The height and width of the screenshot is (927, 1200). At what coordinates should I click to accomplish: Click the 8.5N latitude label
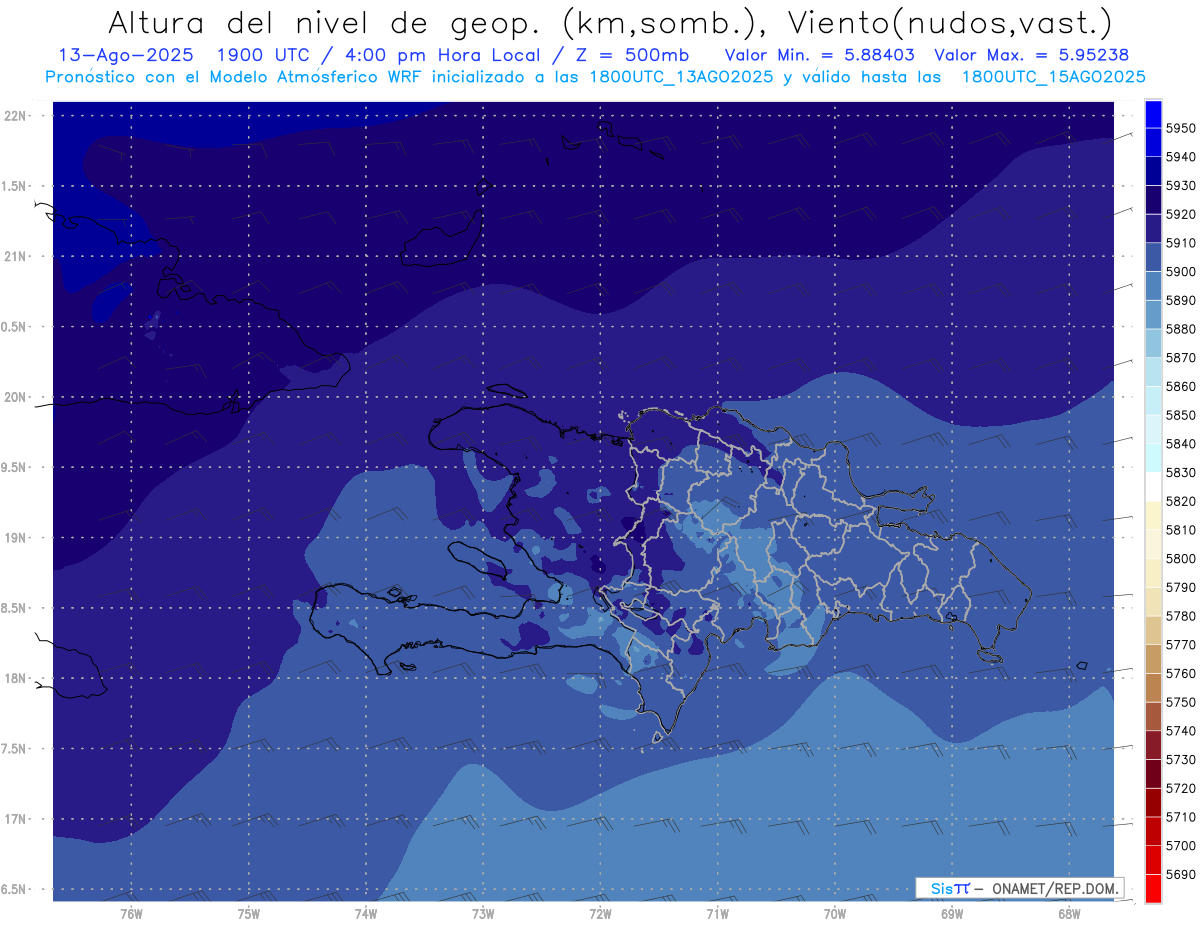[15, 608]
